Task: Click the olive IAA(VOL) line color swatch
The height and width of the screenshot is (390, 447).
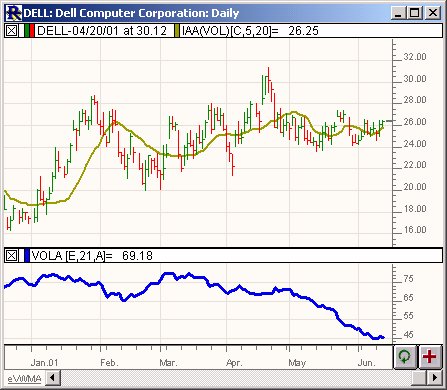Action: click(177, 31)
